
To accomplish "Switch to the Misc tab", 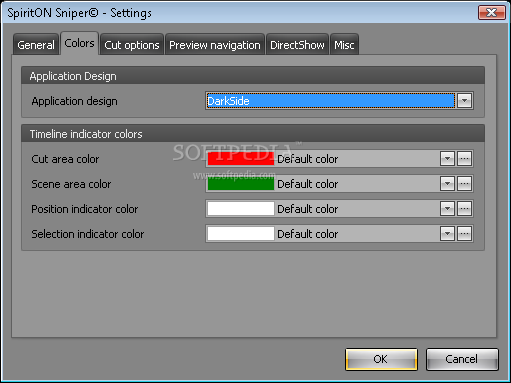I will (x=344, y=45).
